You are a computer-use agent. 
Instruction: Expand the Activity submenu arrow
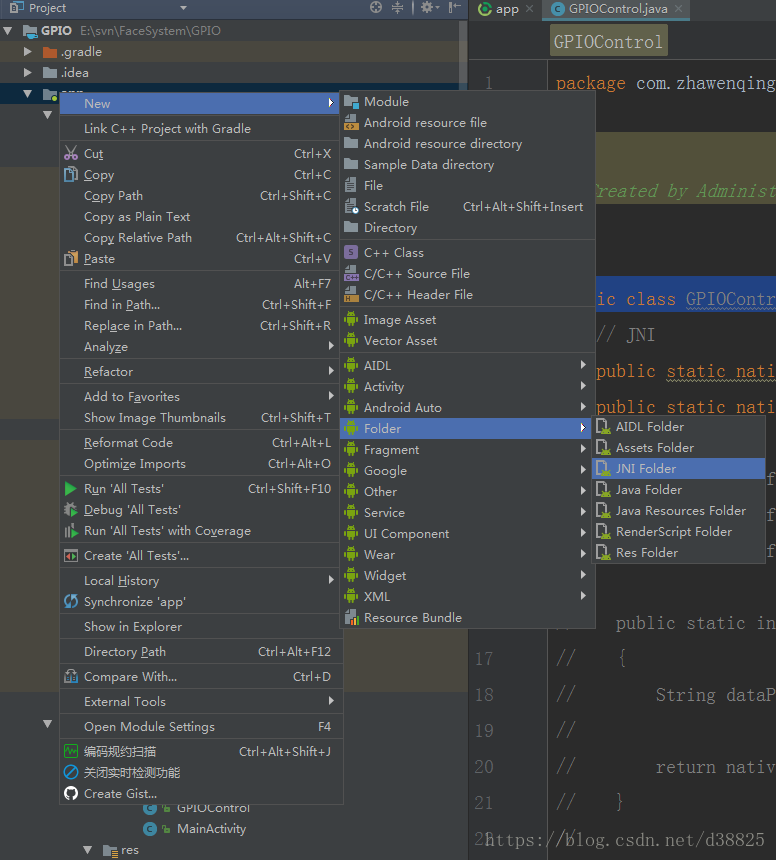(583, 386)
